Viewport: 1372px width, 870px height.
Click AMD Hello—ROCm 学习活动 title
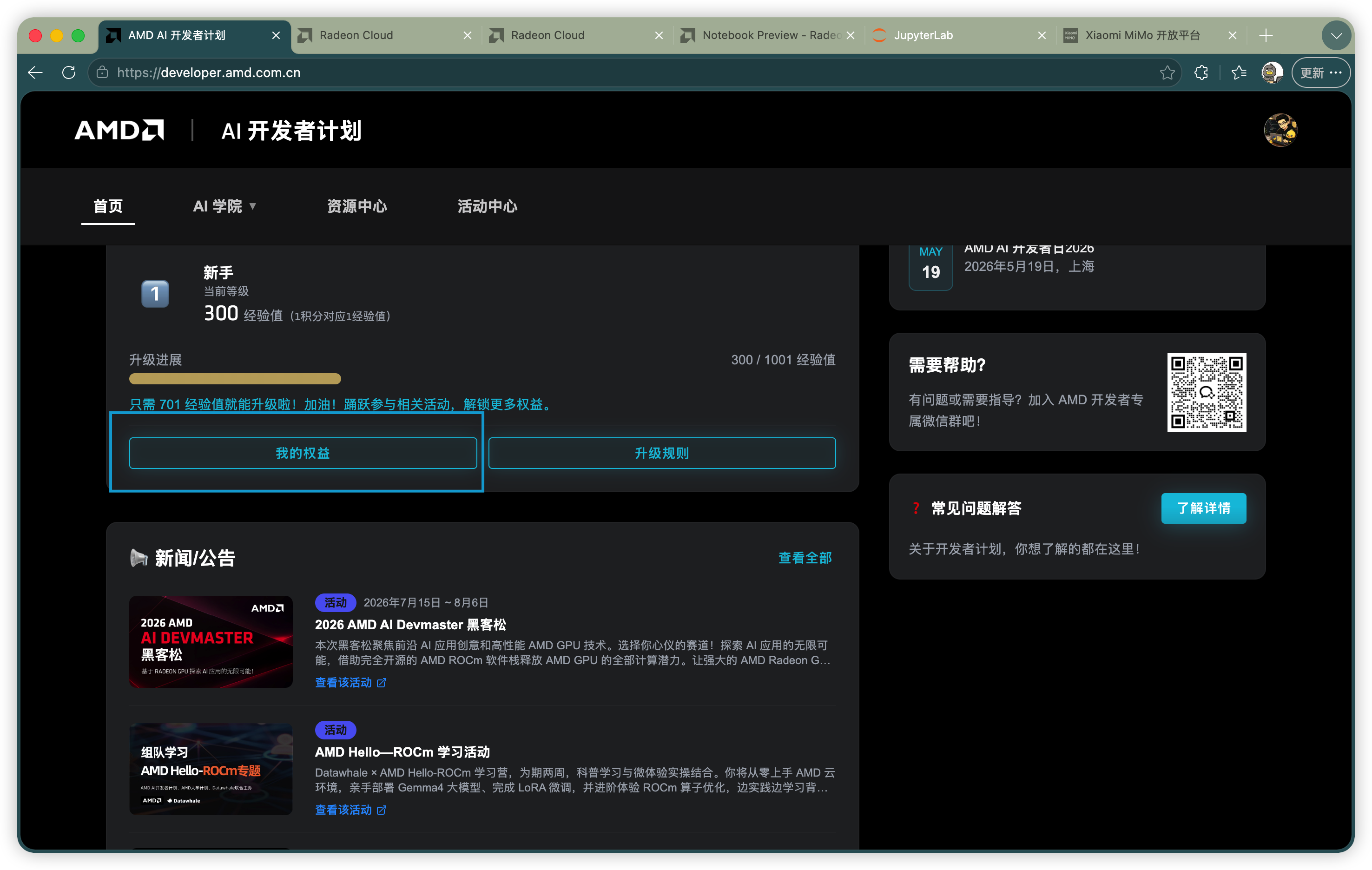click(x=402, y=751)
